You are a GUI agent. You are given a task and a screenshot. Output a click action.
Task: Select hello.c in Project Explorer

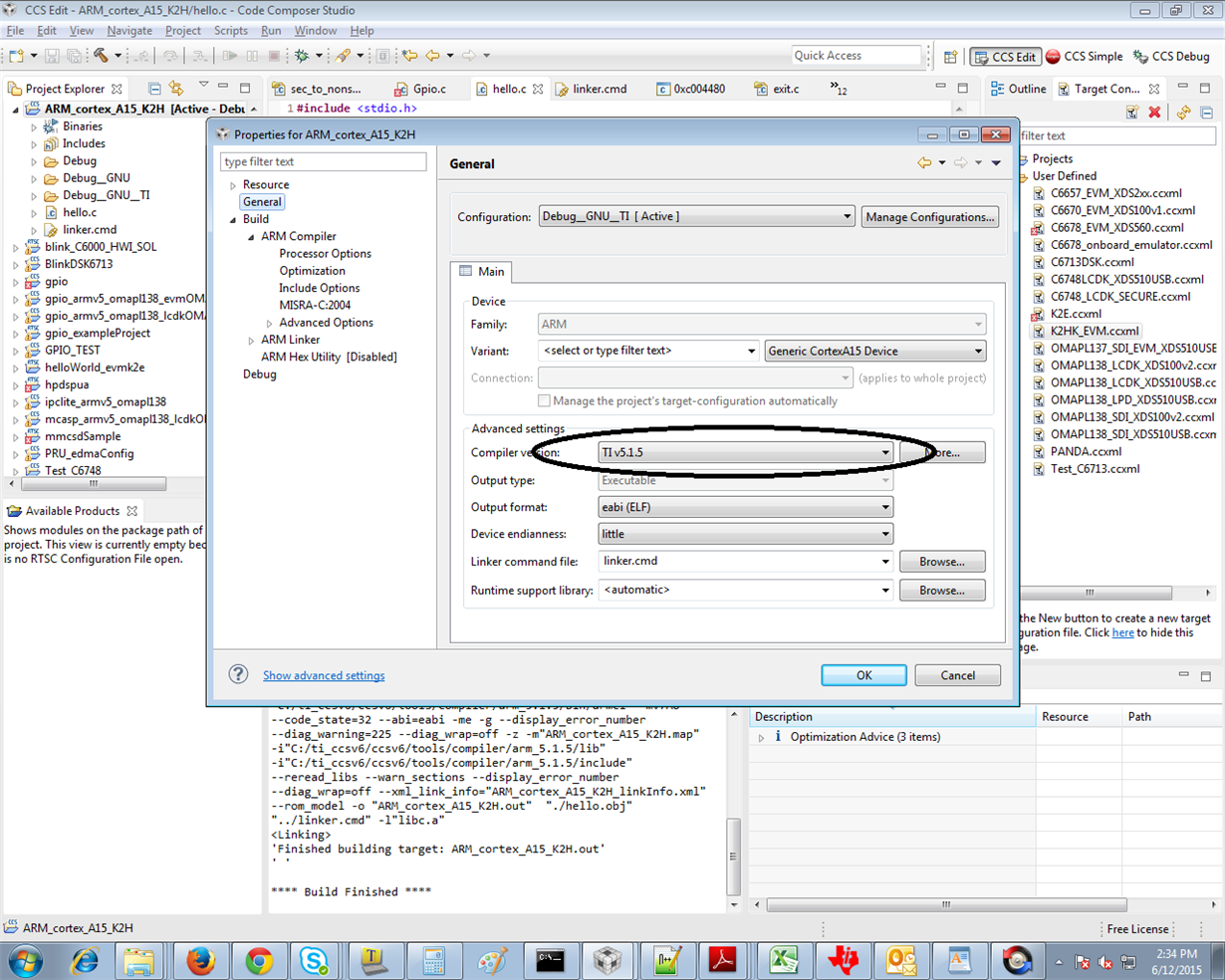point(79,212)
